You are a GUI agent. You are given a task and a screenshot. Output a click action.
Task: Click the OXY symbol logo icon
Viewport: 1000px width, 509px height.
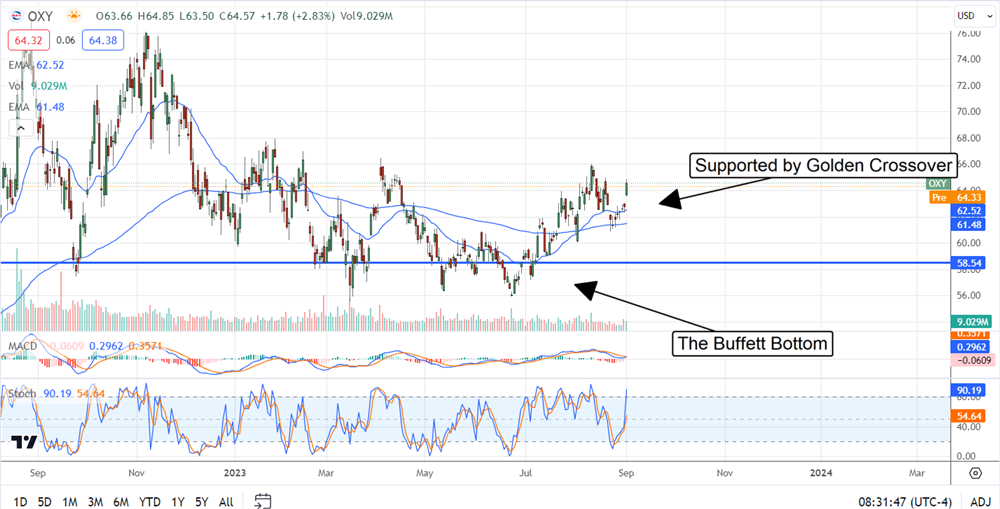(18, 16)
